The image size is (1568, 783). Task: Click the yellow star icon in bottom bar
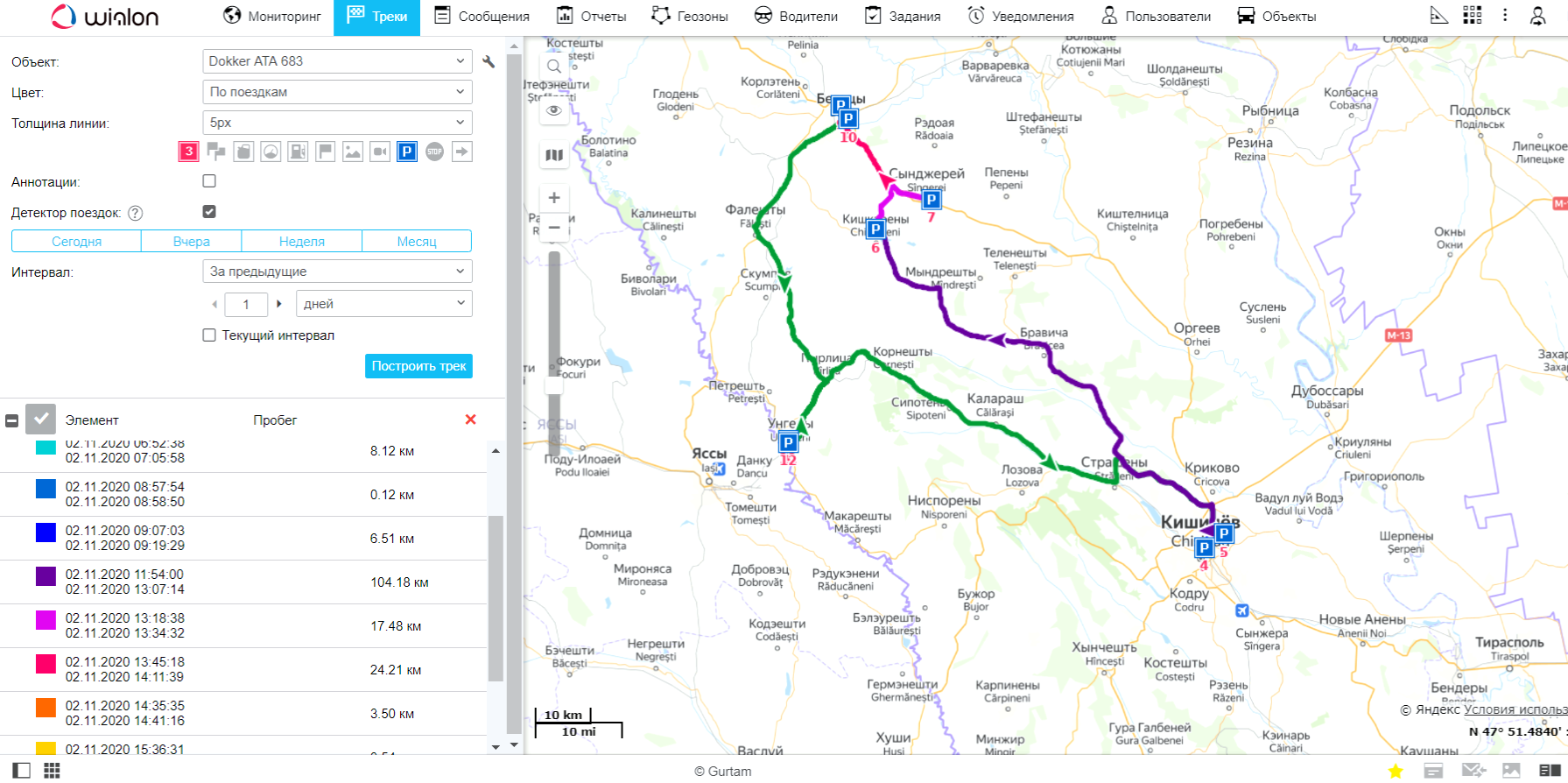[1396, 771]
